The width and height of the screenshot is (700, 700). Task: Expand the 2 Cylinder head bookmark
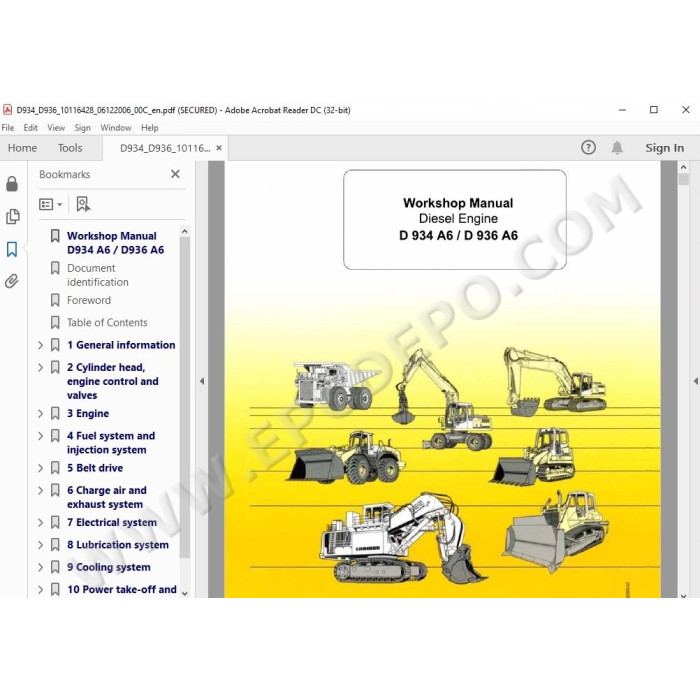point(40,367)
